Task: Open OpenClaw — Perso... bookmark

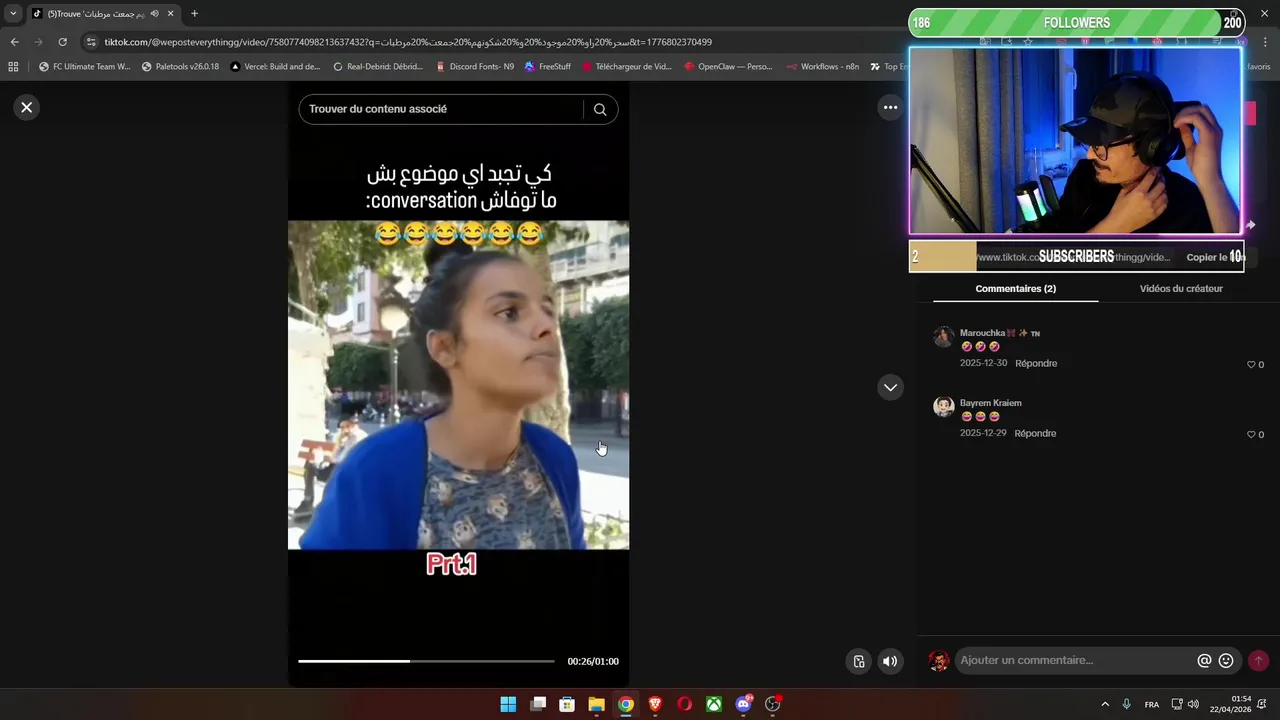Action: click(x=728, y=66)
